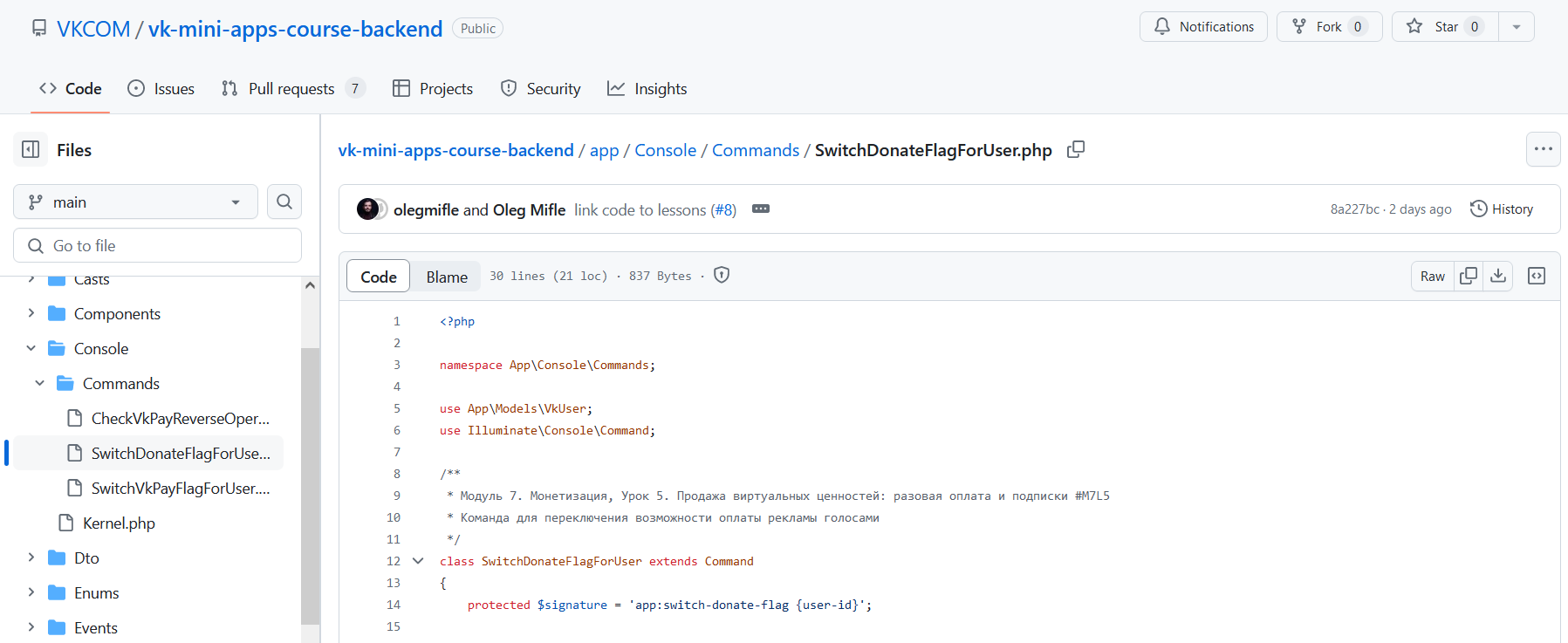Switch to the Code repository tab
The image size is (1568, 643).
tap(70, 88)
